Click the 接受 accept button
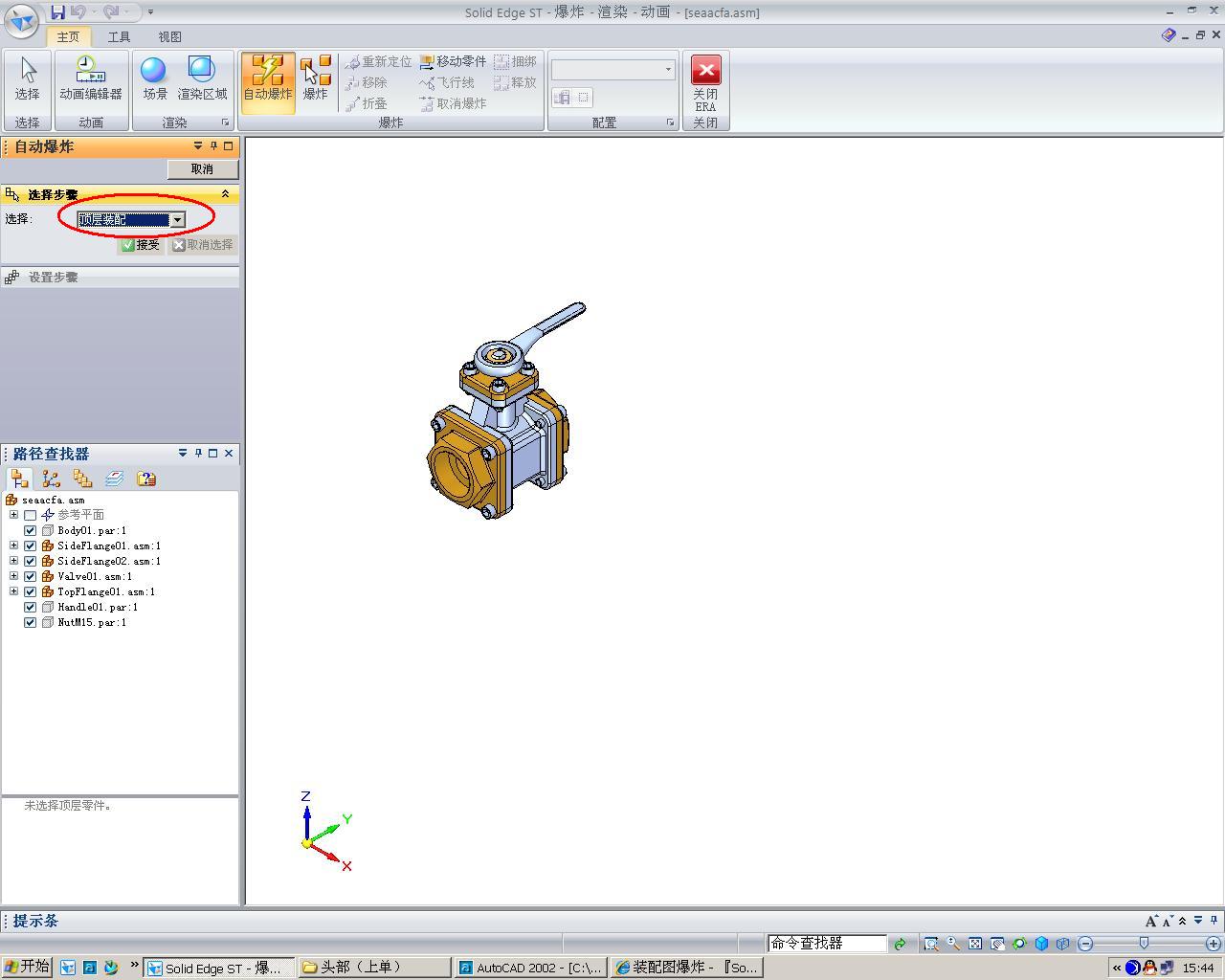The width and height of the screenshot is (1225, 980). click(141, 245)
